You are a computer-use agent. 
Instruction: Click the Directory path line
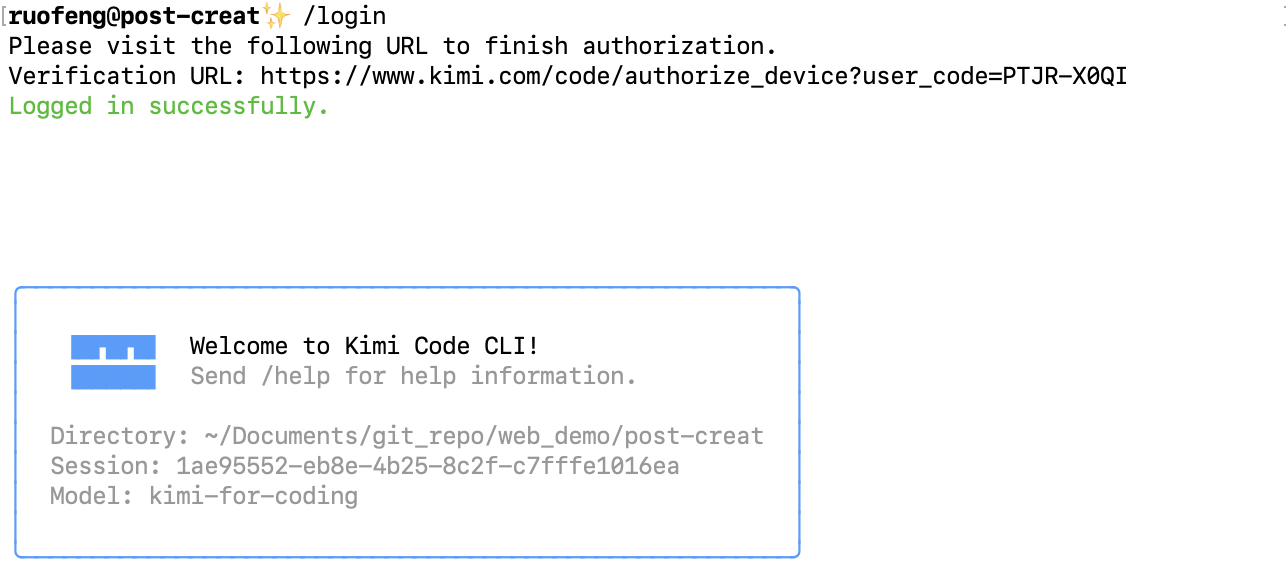click(x=407, y=437)
